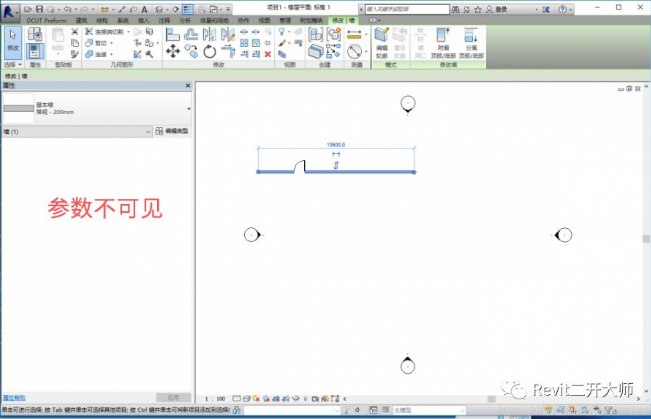Open the 主模型 design options dropdown
Screen dimensions: 651x419
[429, 410]
